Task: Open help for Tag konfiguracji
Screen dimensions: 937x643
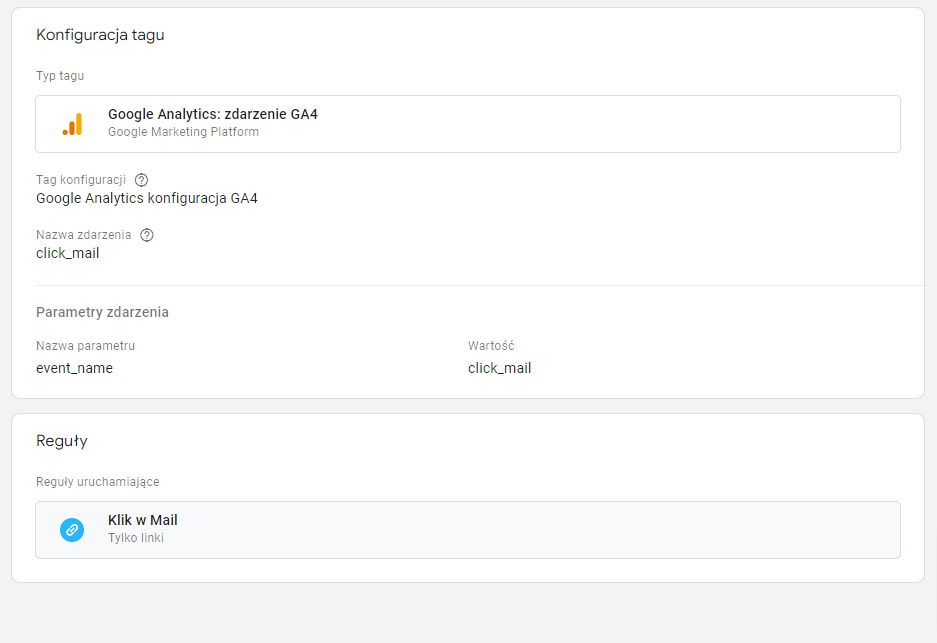Action: (x=141, y=180)
